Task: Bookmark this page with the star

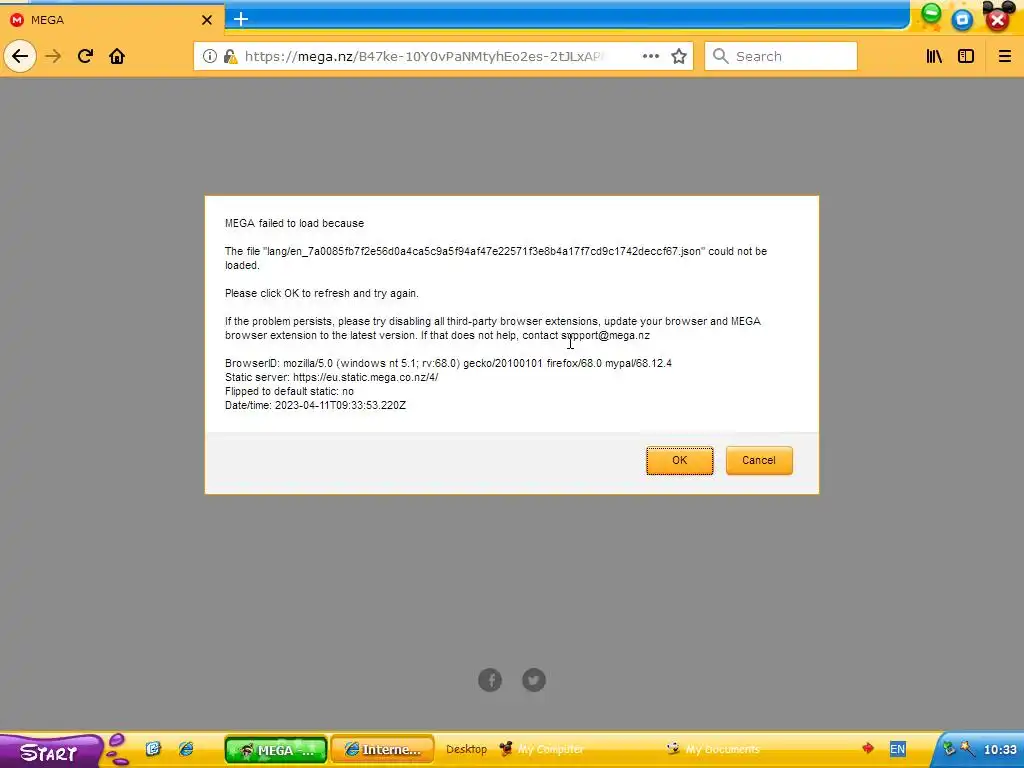Action: [x=679, y=56]
